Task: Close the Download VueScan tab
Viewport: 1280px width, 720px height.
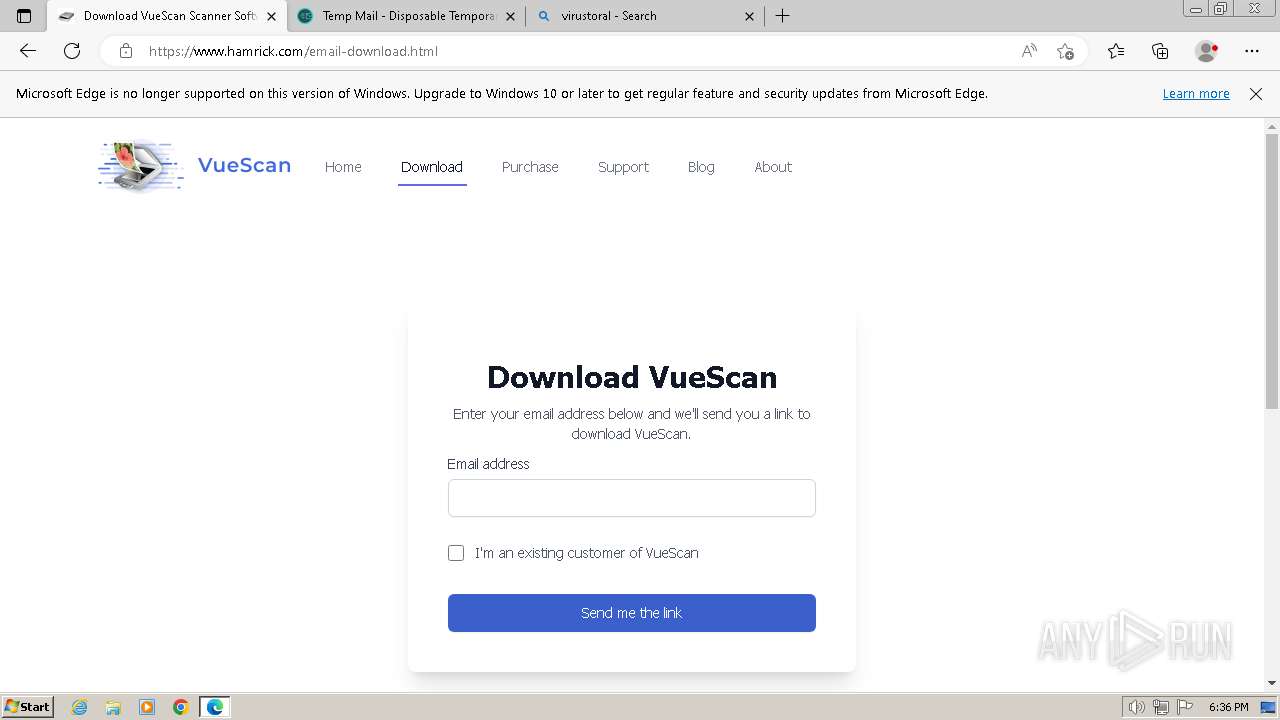Action: 271,16
